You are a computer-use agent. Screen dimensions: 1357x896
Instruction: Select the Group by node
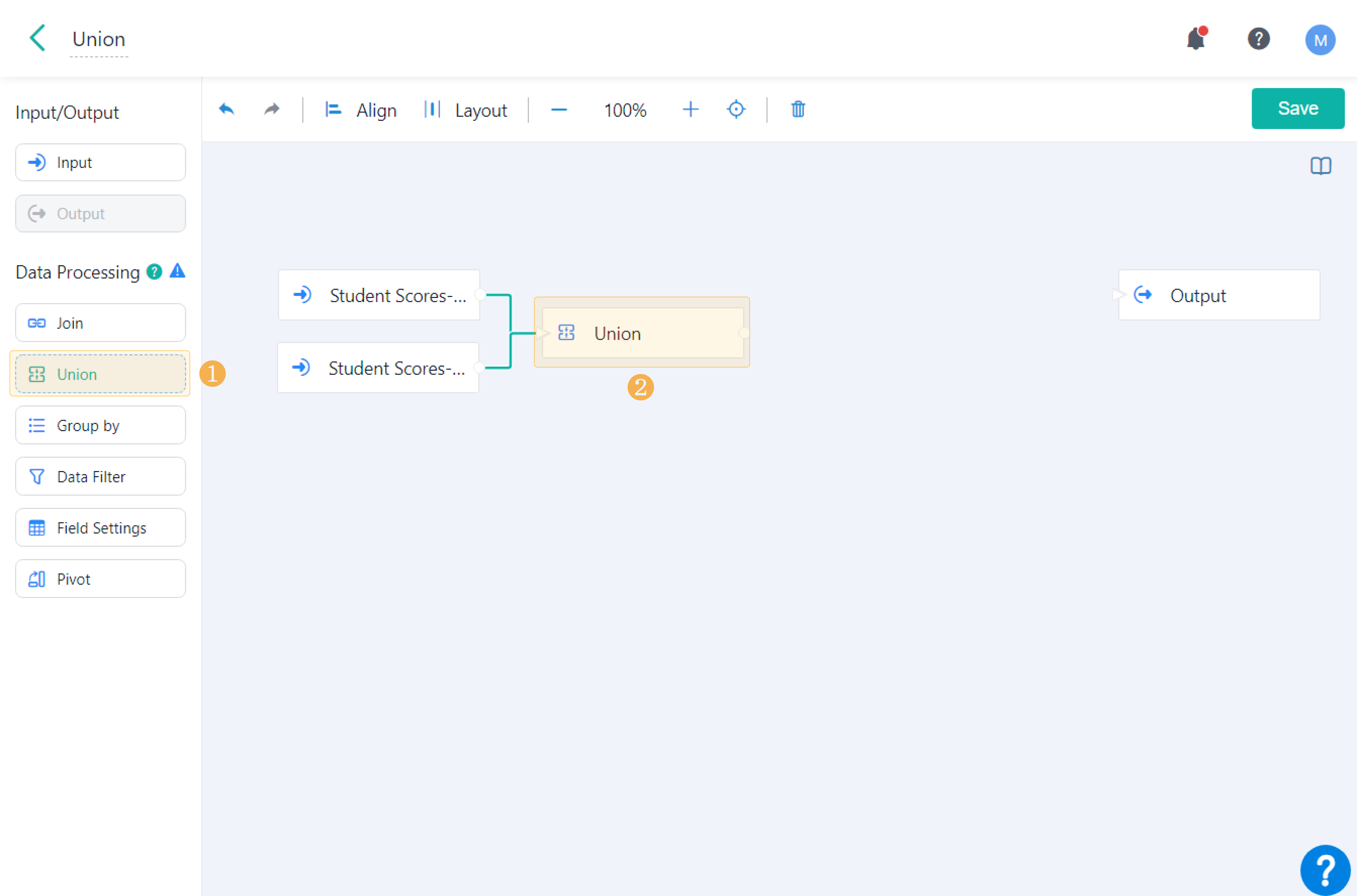point(101,425)
